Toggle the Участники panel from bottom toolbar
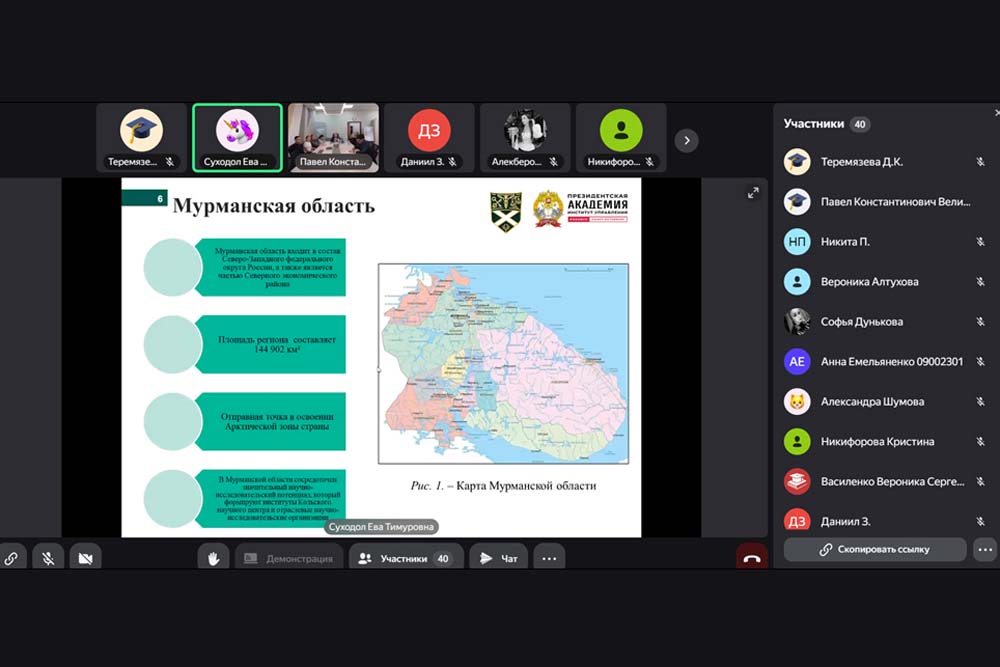The width and height of the screenshot is (1000, 667). coord(405,558)
